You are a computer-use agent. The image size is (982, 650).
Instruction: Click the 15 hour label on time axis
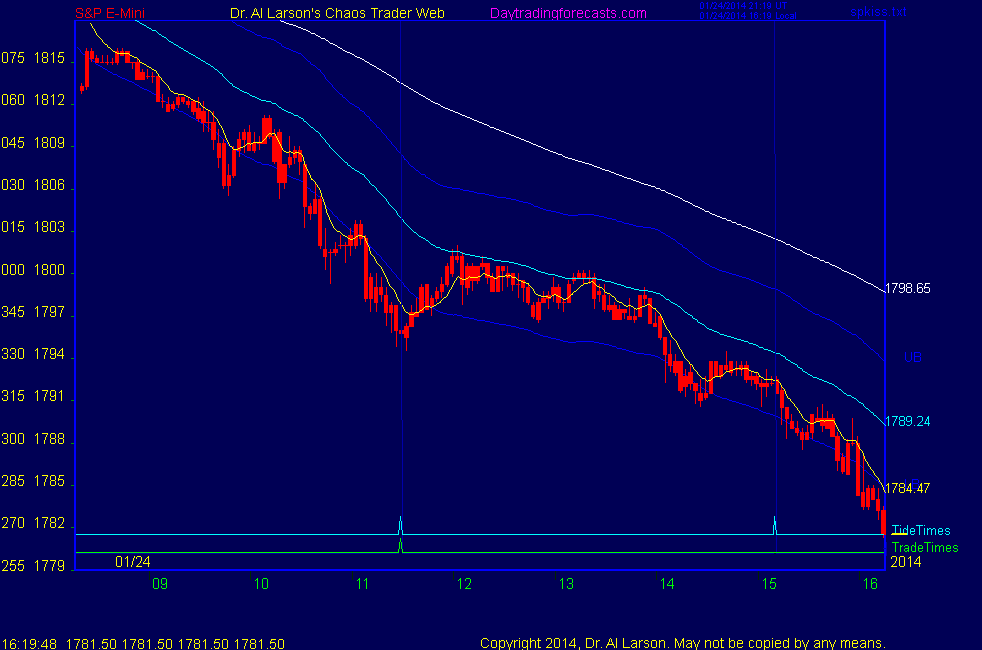click(x=769, y=584)
